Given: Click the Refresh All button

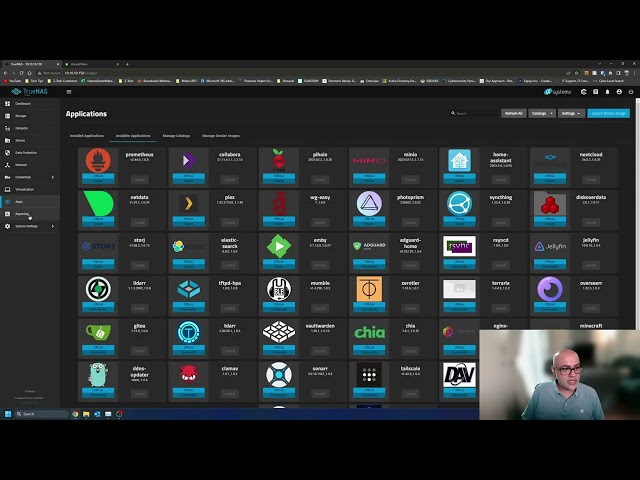Looking at the screenshot, I should coord(513,113).
